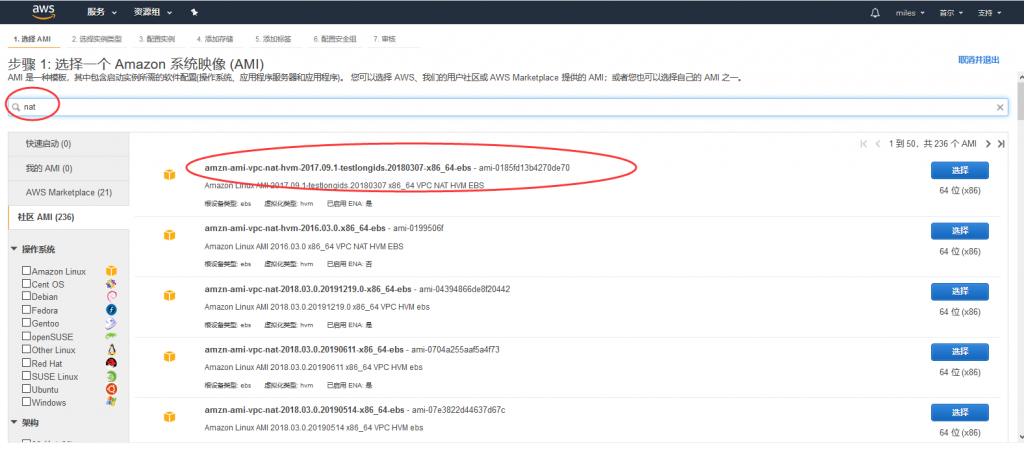
Task: Open the 社区 AMI (236) category
Action: [69, 217]
